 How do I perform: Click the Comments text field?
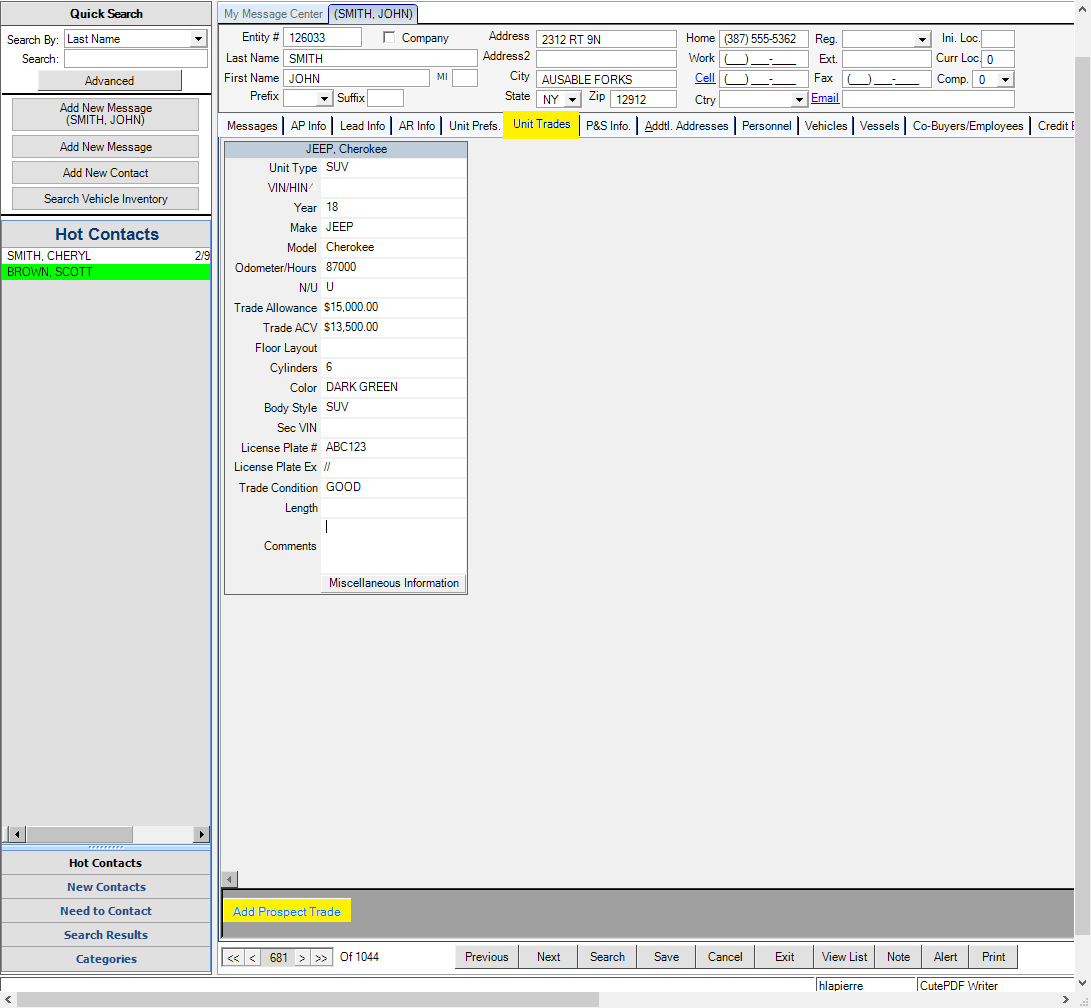point(393,545)
